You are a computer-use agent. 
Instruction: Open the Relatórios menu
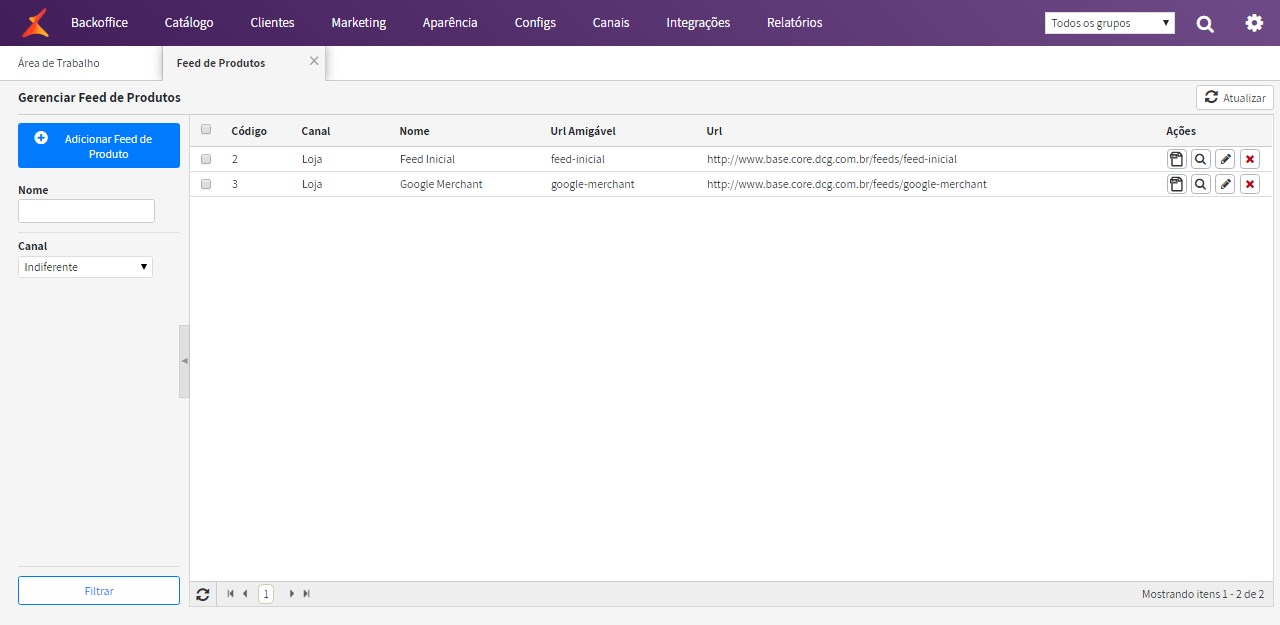coord(795,23)
